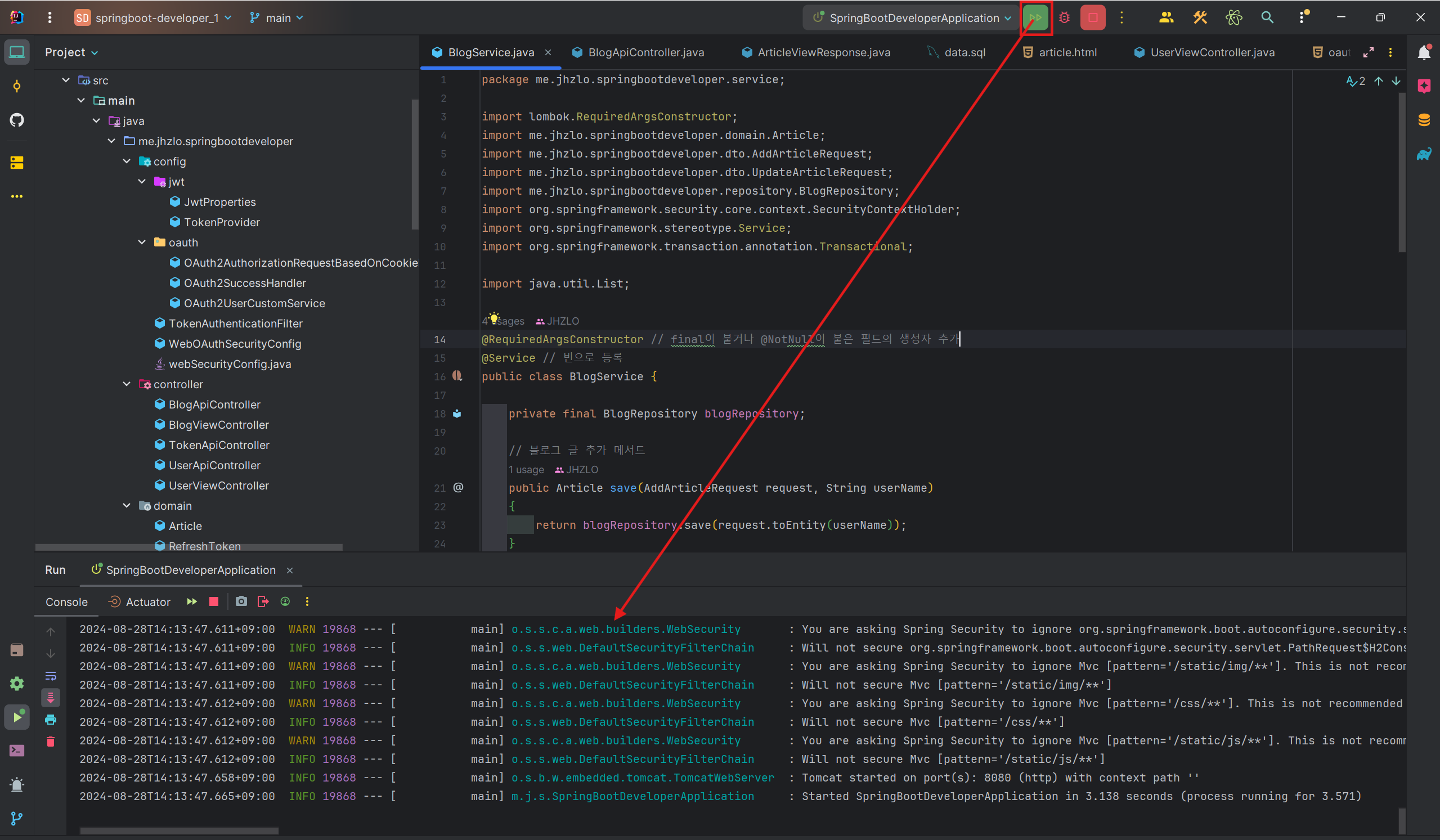Open the Database tool window icon
Image resolution: width=1440 pixels, height=840 pixels.
[1424, 120]
